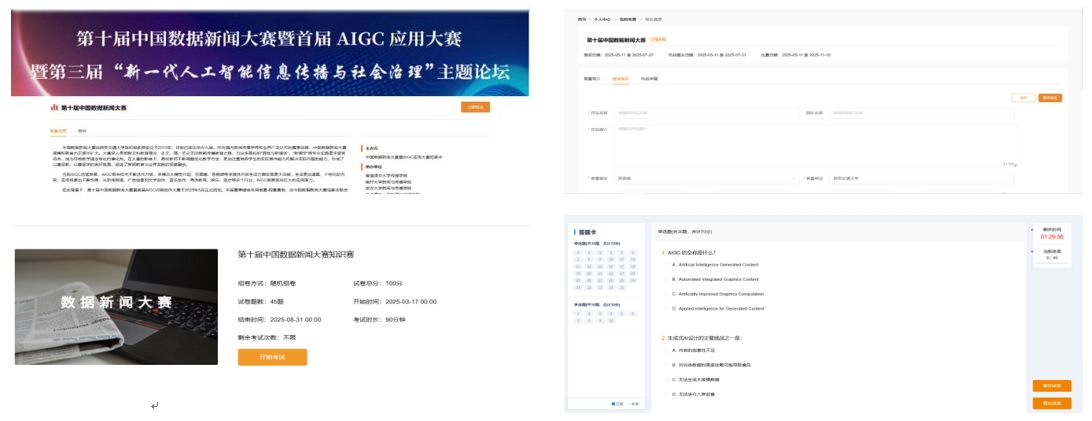Click the start time 2025-03-17 00:00

point(410,301)
